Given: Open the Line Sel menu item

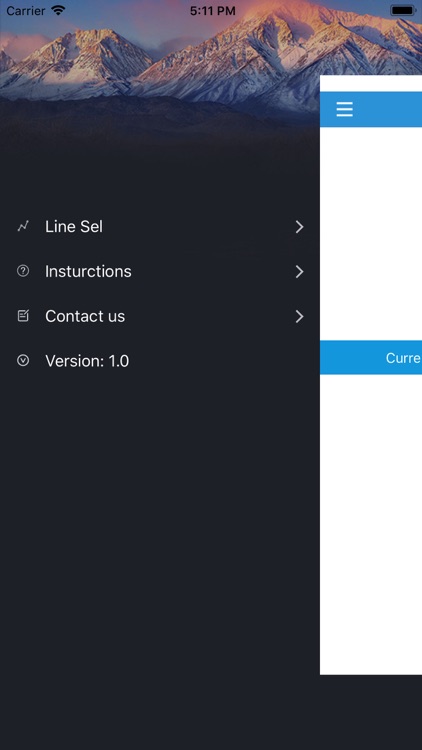Looking at the screenshot, I should [160, 227].
